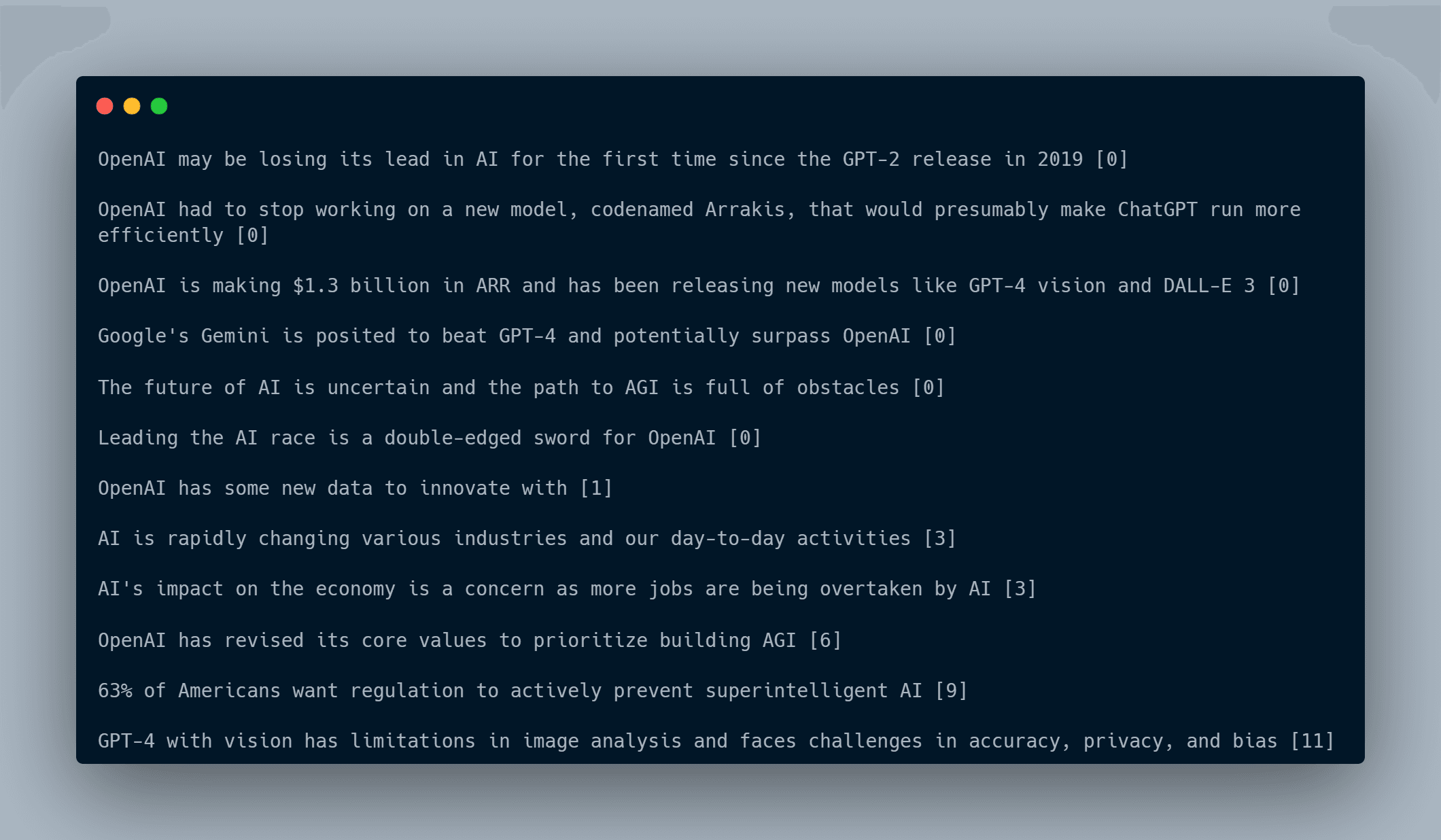
Task: Click the word "Arrakis" in the text
Action: tap(744, 209)
